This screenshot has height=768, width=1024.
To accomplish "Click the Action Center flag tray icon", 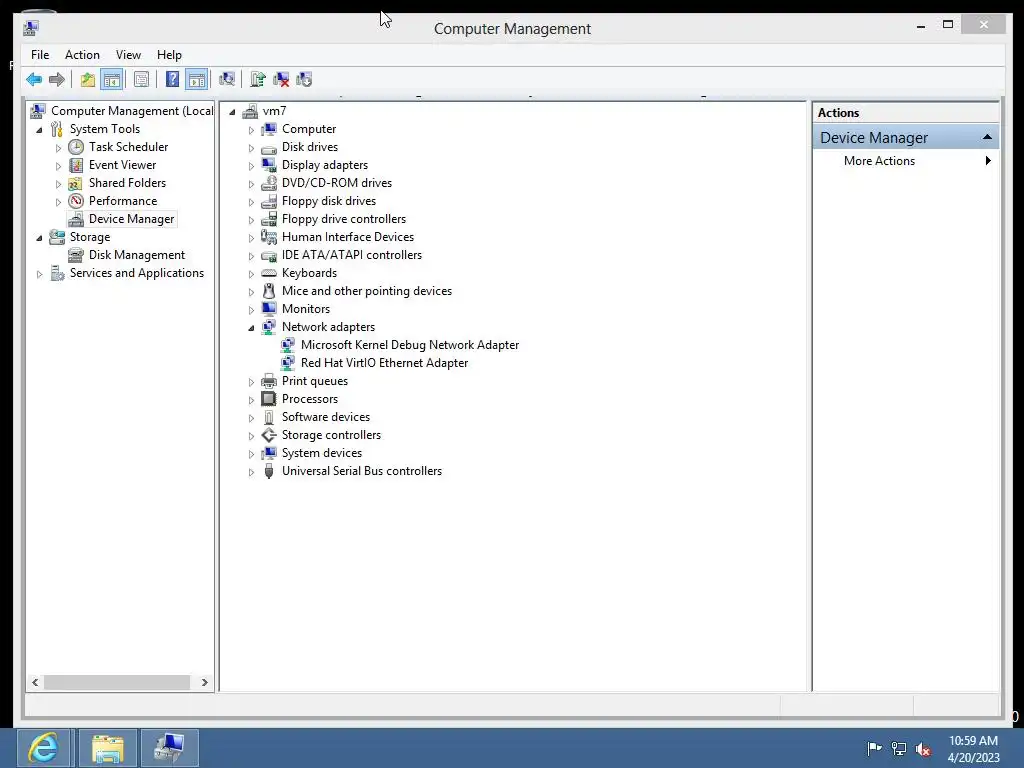I will pyautogui.click(x=874, y=748).
